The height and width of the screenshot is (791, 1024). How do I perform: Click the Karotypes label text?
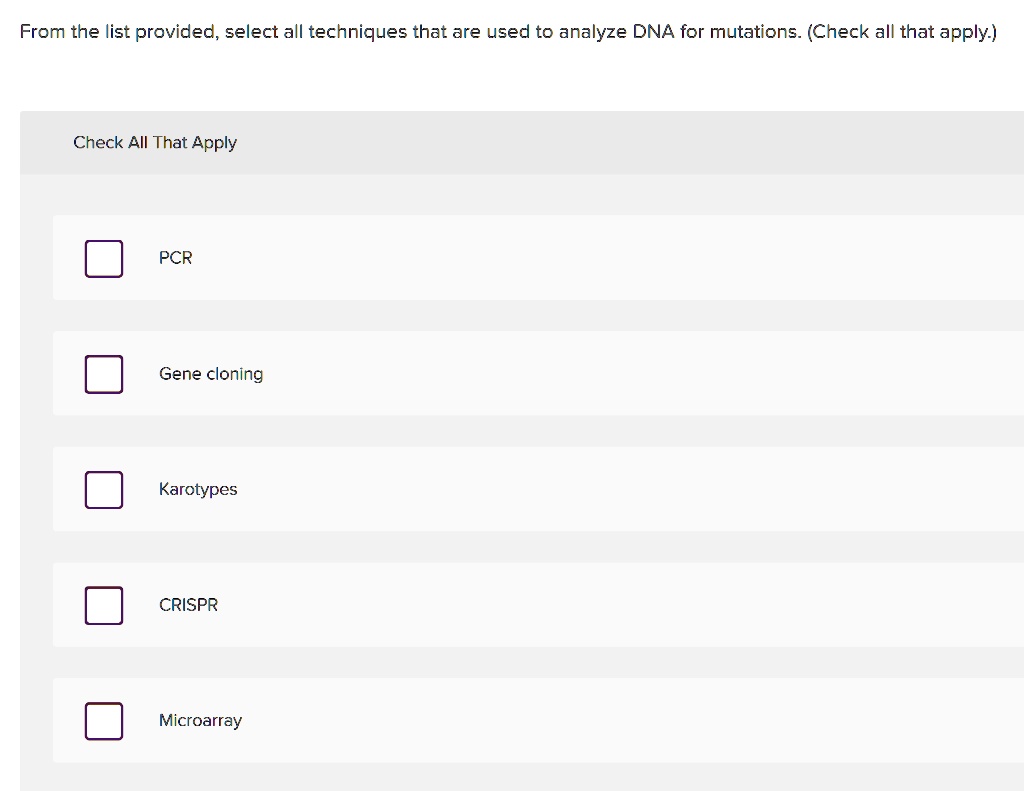pyautogui.click(x=198, y=490)
